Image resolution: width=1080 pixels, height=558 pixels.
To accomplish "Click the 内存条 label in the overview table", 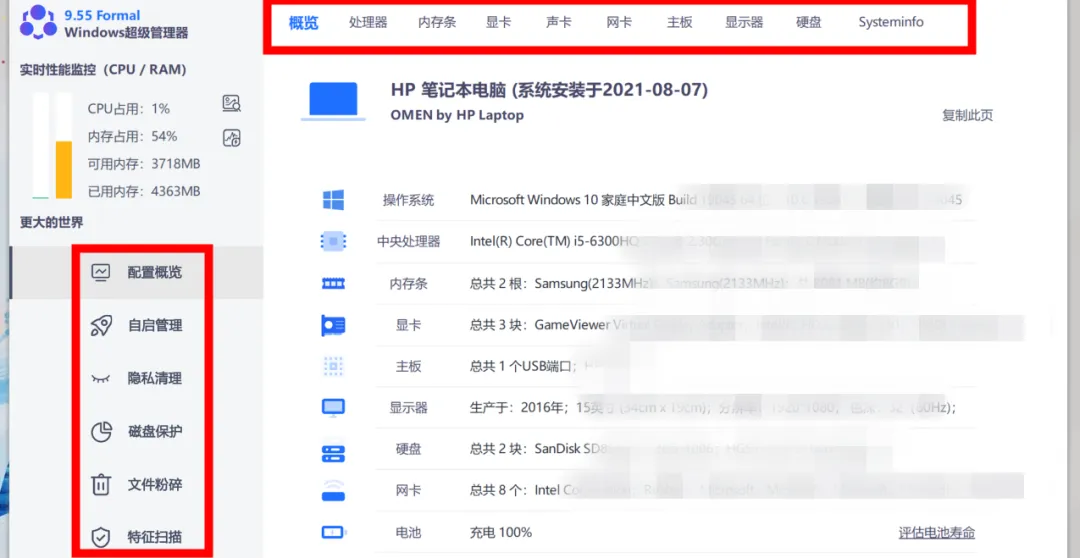I will click(x=408, y=283).
